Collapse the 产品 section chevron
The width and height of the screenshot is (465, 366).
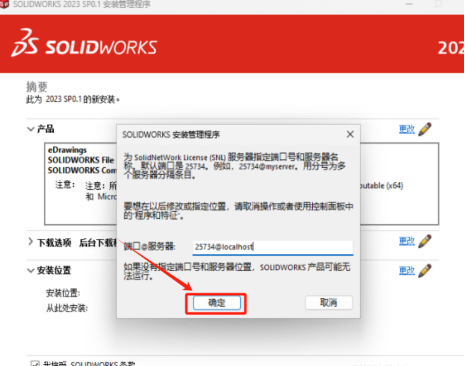[31, 129]
